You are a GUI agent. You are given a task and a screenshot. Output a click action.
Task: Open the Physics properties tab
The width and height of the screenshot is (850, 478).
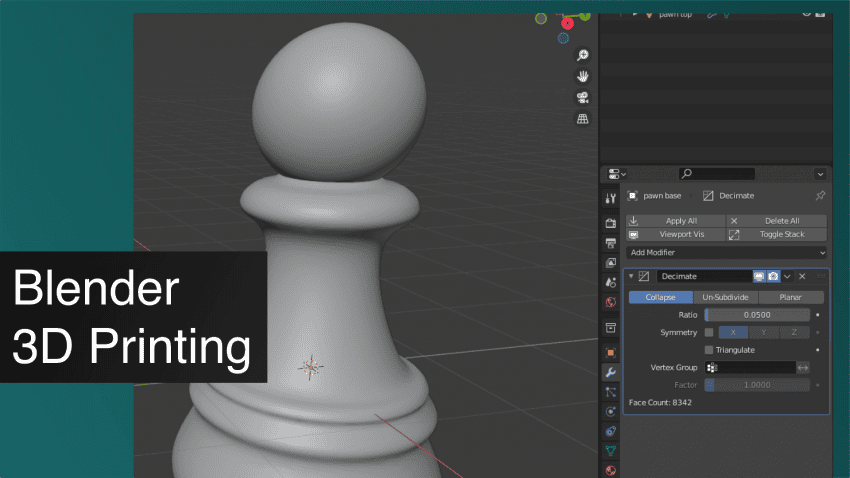click(611, 411)
